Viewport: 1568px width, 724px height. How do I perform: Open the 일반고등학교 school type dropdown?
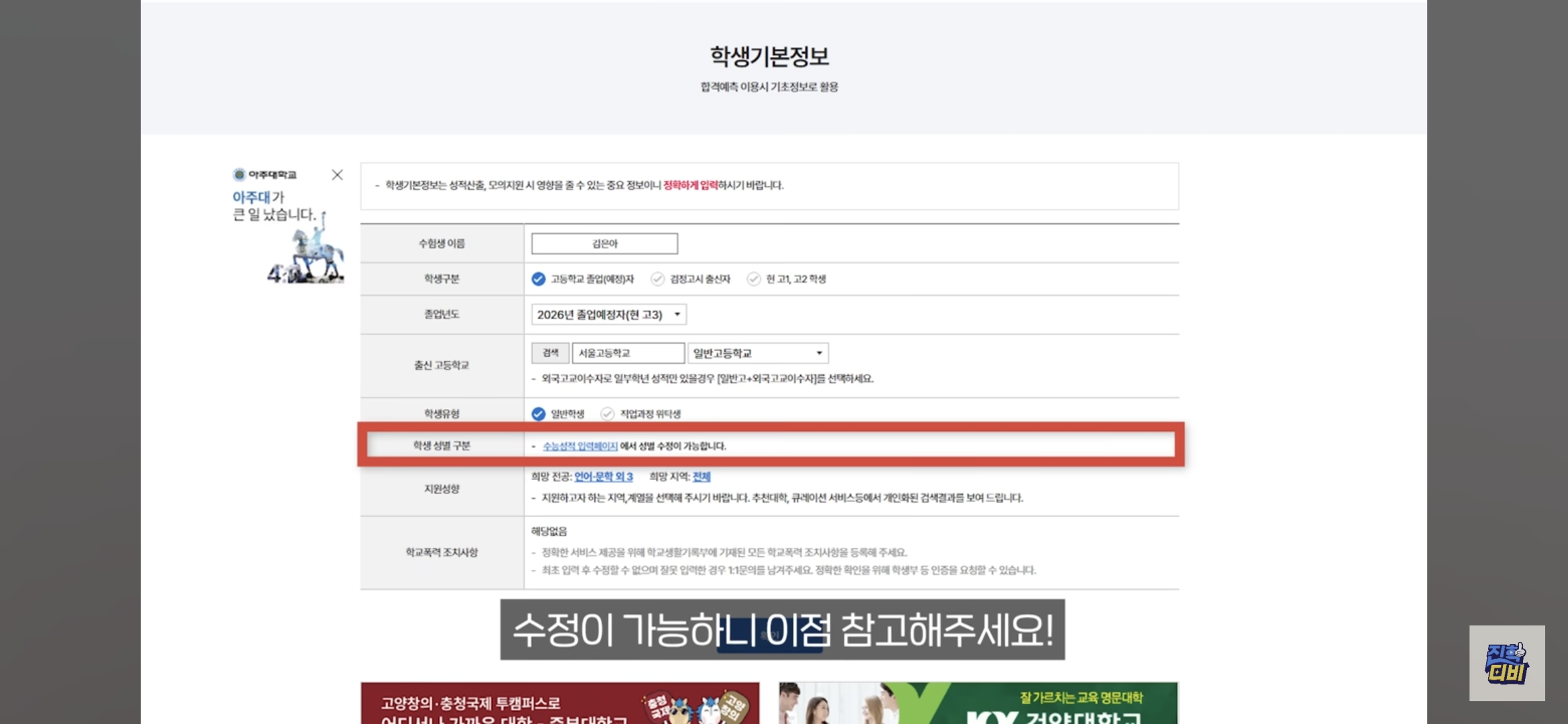click(x=757, y=353)
